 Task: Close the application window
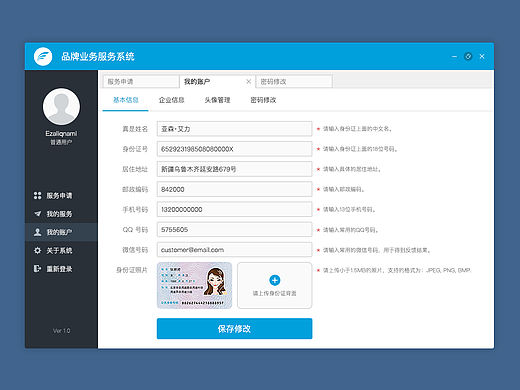482,56
